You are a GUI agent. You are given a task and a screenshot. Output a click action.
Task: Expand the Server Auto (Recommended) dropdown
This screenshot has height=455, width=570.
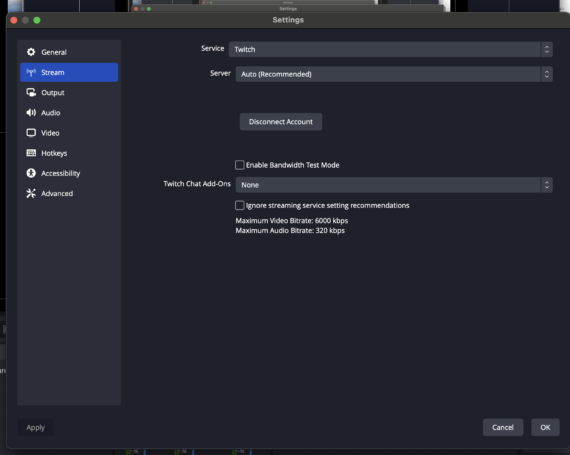(x=394, y=74)
